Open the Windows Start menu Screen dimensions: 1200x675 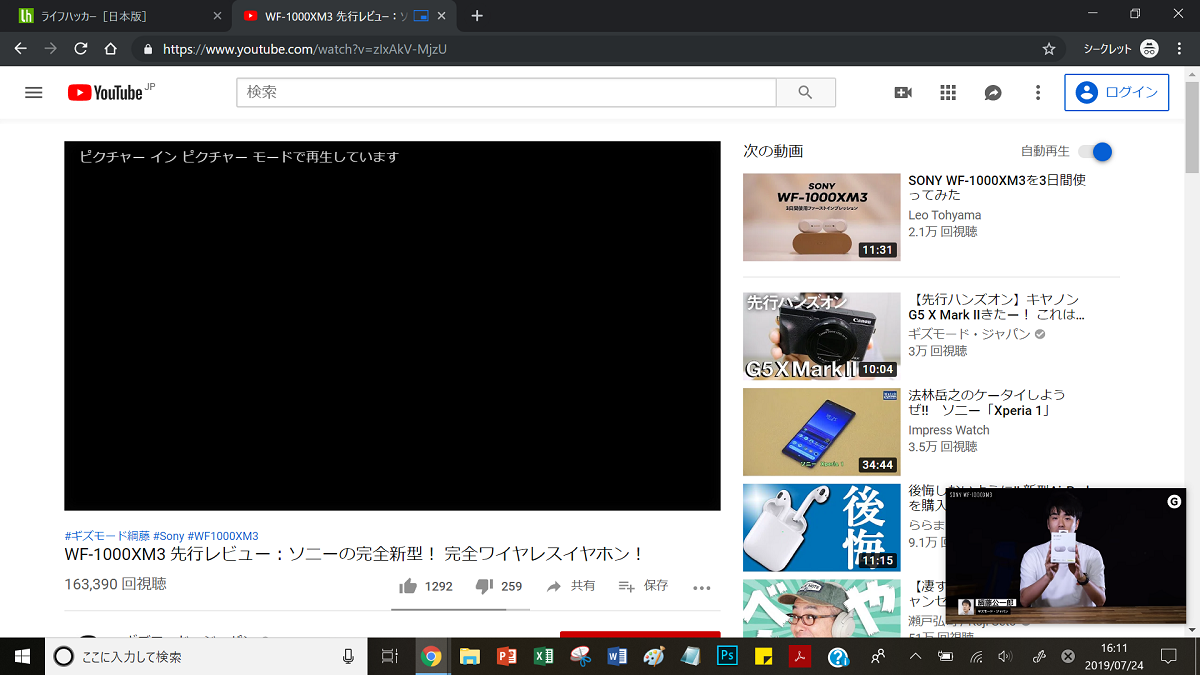(22, 656)
